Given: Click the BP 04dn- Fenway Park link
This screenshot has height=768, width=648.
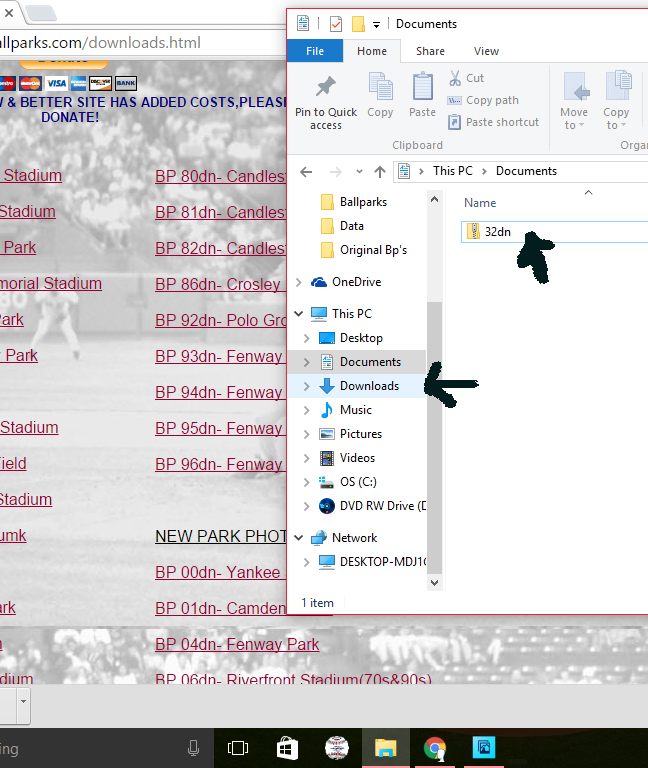Looking at the screenshot, I should pyautogui.click(x=237, y=645).
